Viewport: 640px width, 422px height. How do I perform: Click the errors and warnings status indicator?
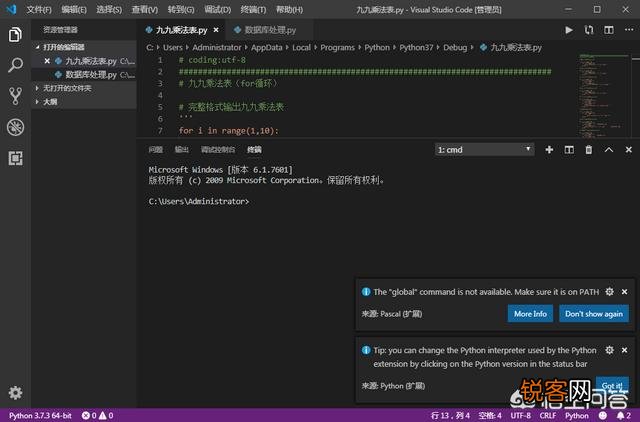pos(98,415)
